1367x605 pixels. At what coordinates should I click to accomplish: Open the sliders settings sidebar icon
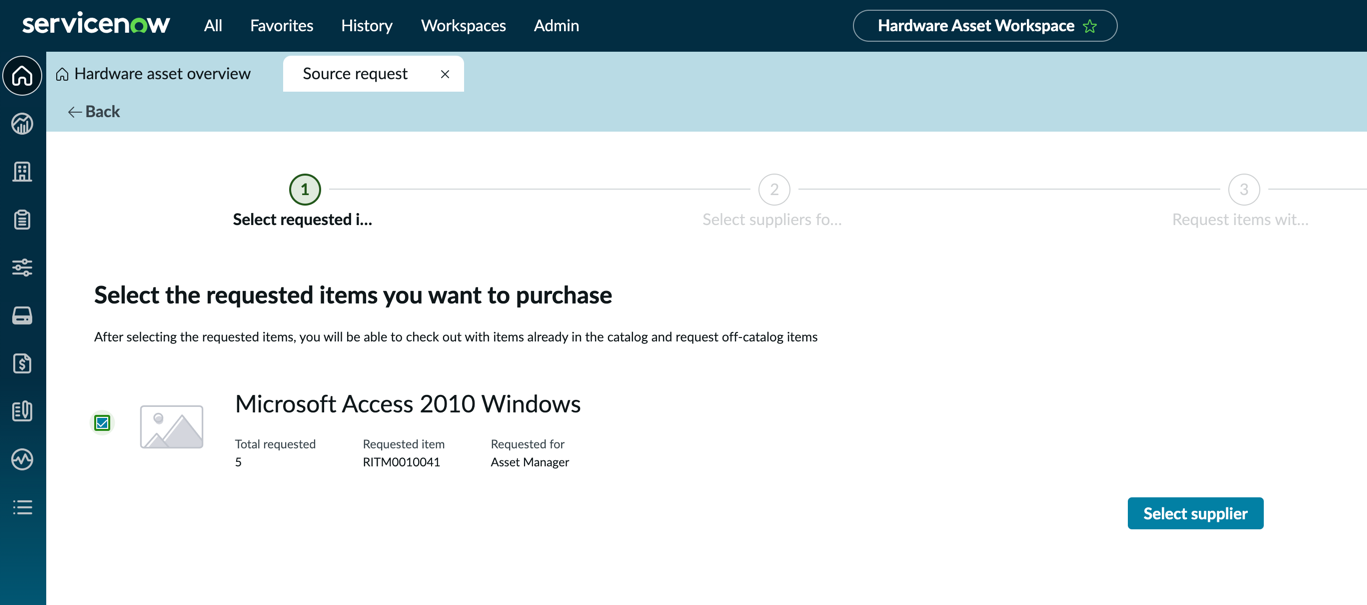tap(22, 268)
